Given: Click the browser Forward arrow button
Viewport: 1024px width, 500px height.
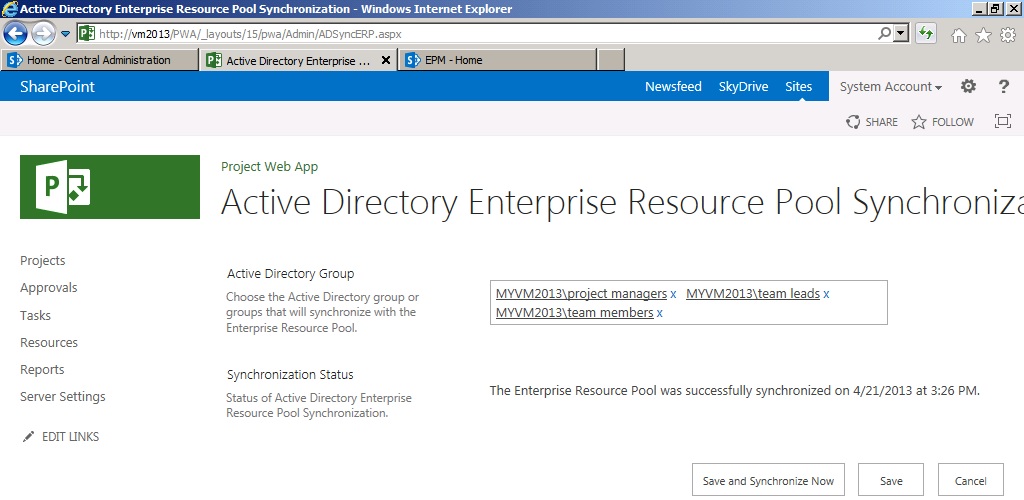Looking at the screenshot, I should 43,33.
